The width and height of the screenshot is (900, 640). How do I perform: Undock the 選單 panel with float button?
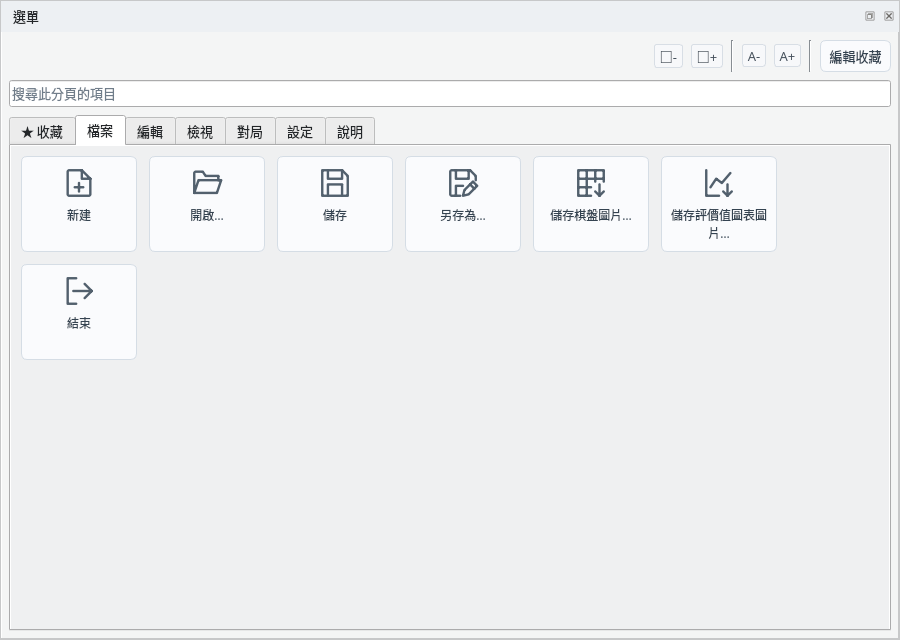click(x=870, y=16)
